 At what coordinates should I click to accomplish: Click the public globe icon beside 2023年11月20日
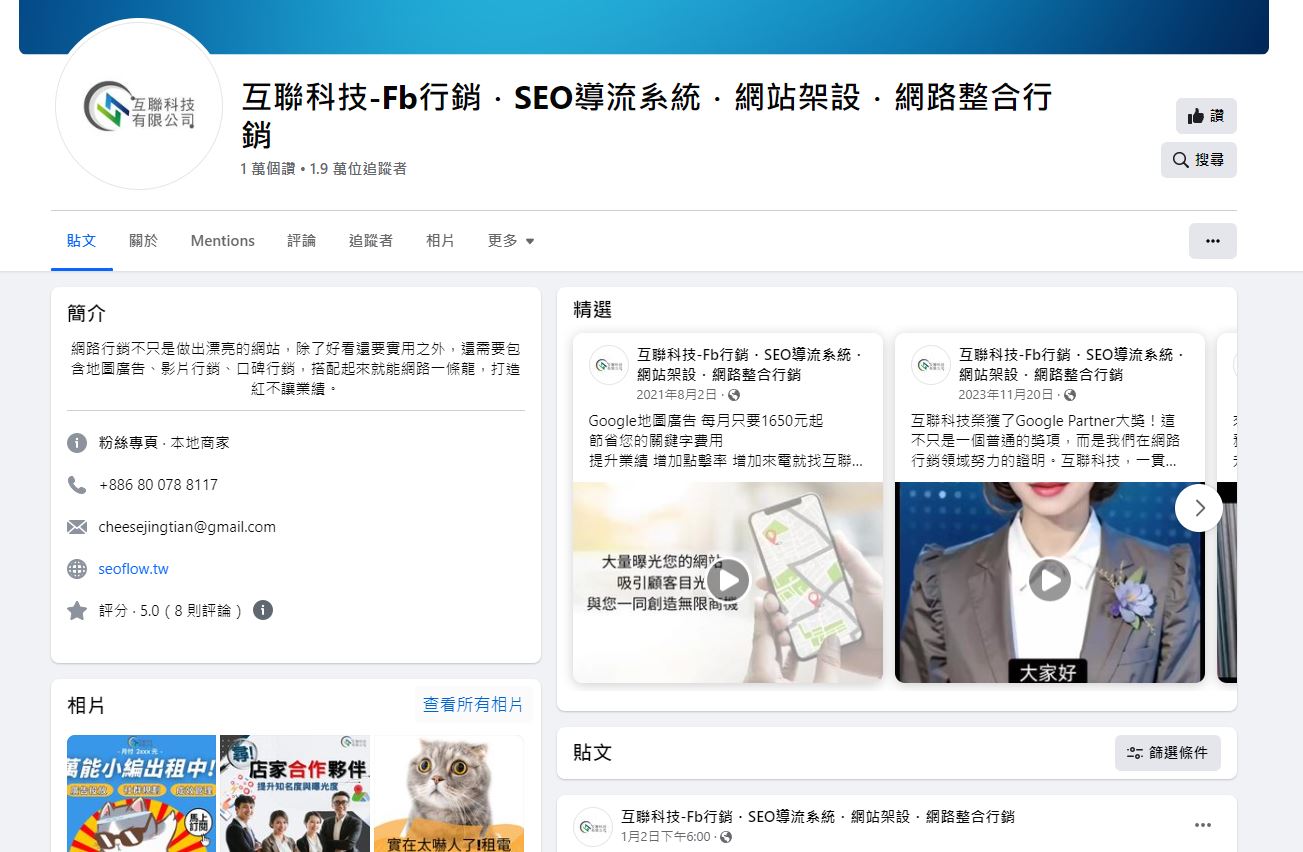coord(1070,396)
